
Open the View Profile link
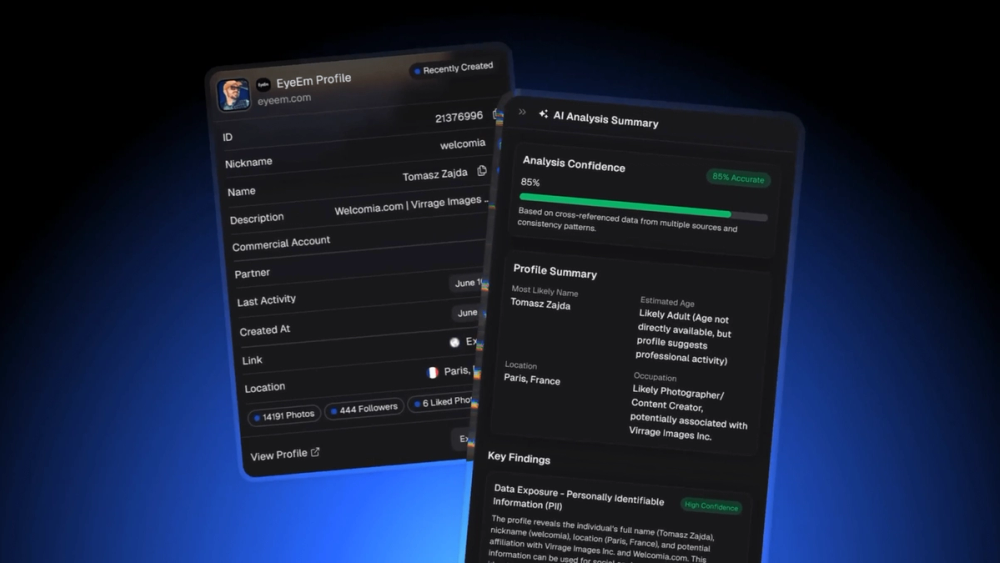pos(284,454)
